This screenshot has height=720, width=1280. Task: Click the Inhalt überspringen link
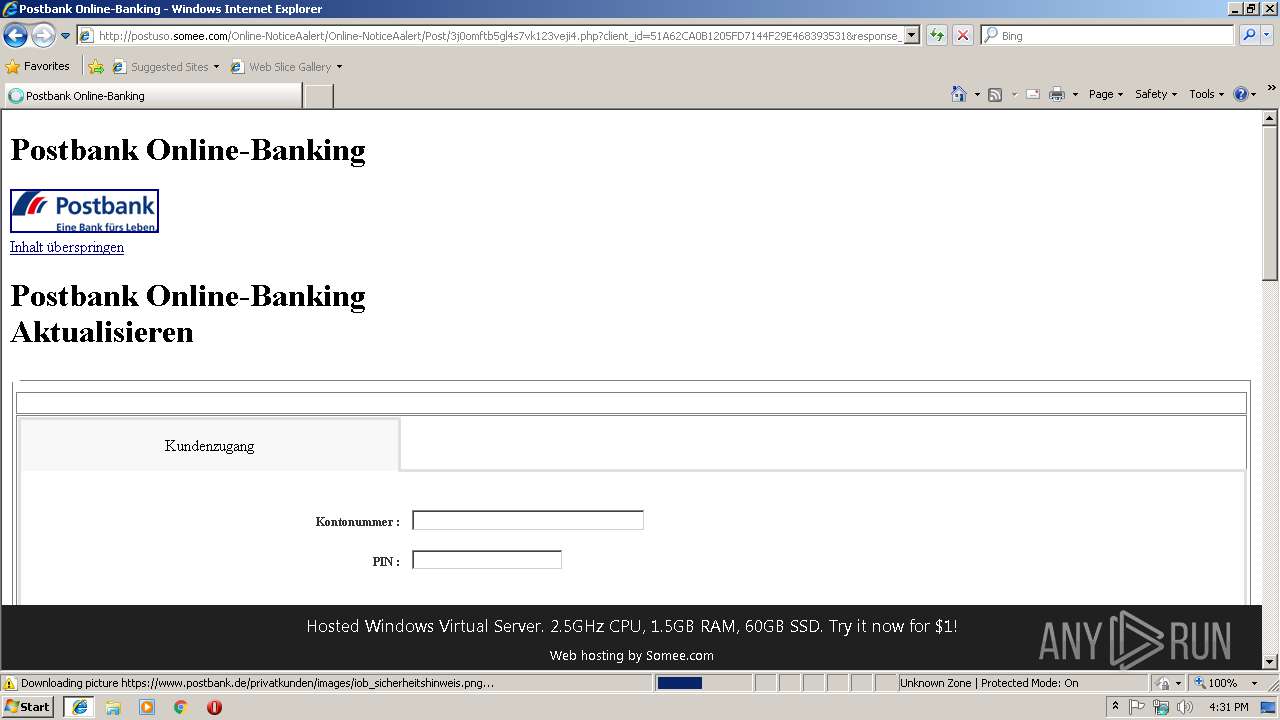[x=67, y=247]
